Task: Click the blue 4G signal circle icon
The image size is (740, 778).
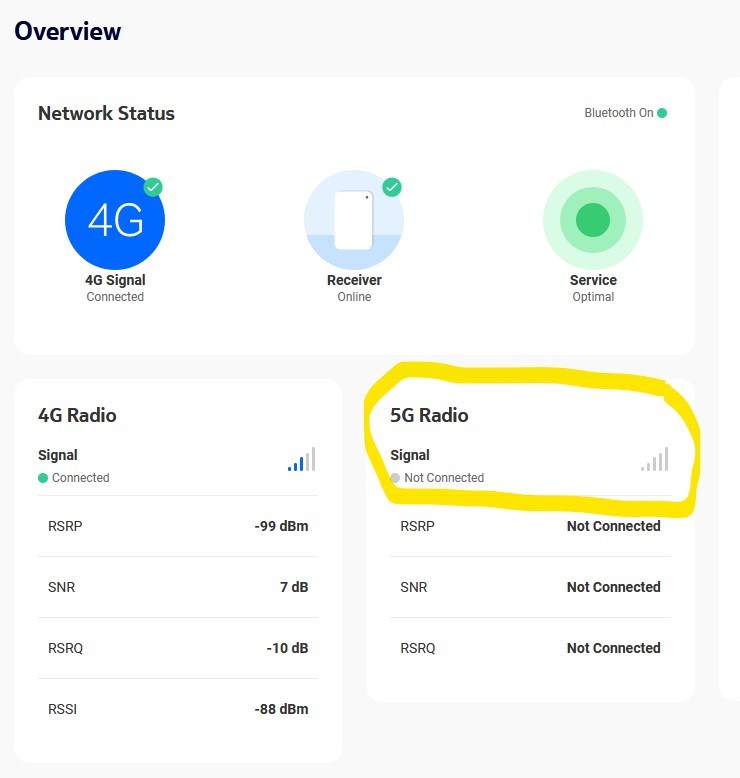Action: (x=115, y=220)
